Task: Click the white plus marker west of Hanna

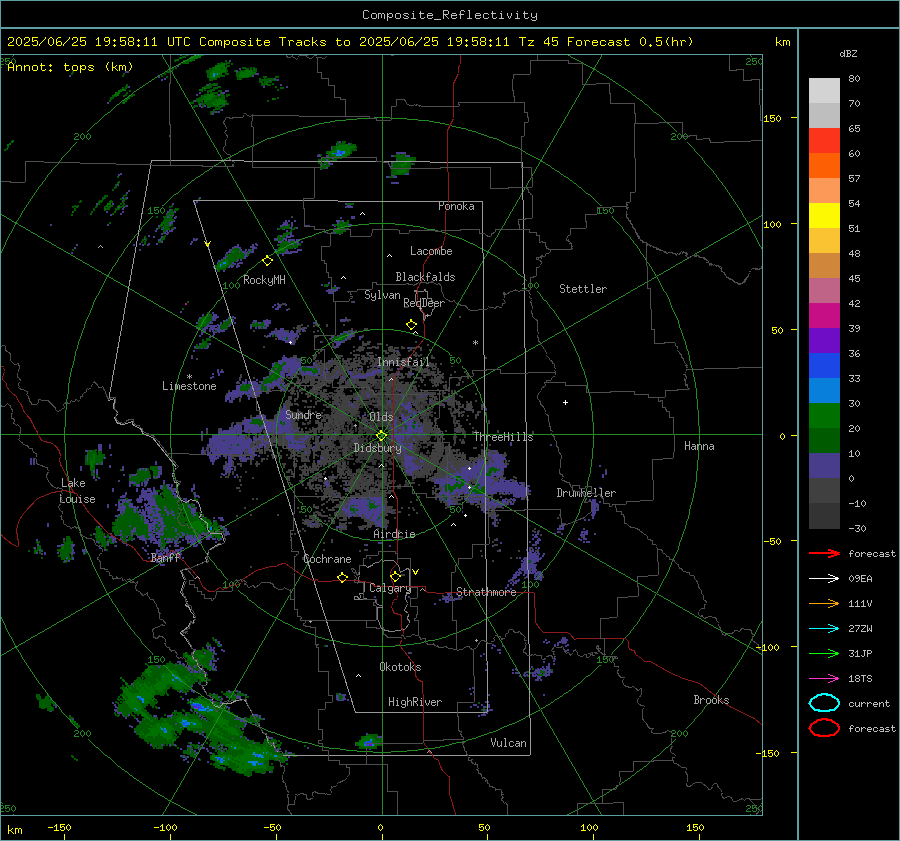Action: pyautogui.click(x=565, y=402)
